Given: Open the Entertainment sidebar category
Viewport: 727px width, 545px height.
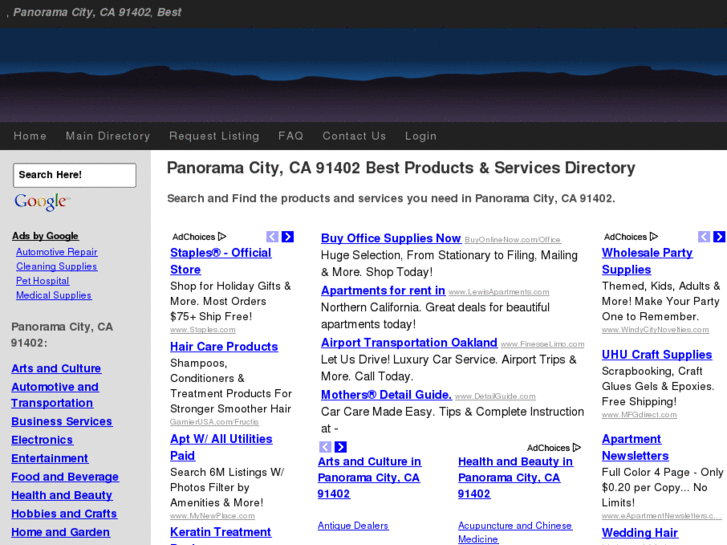Looking at the screenshot, I should point(50,458).
